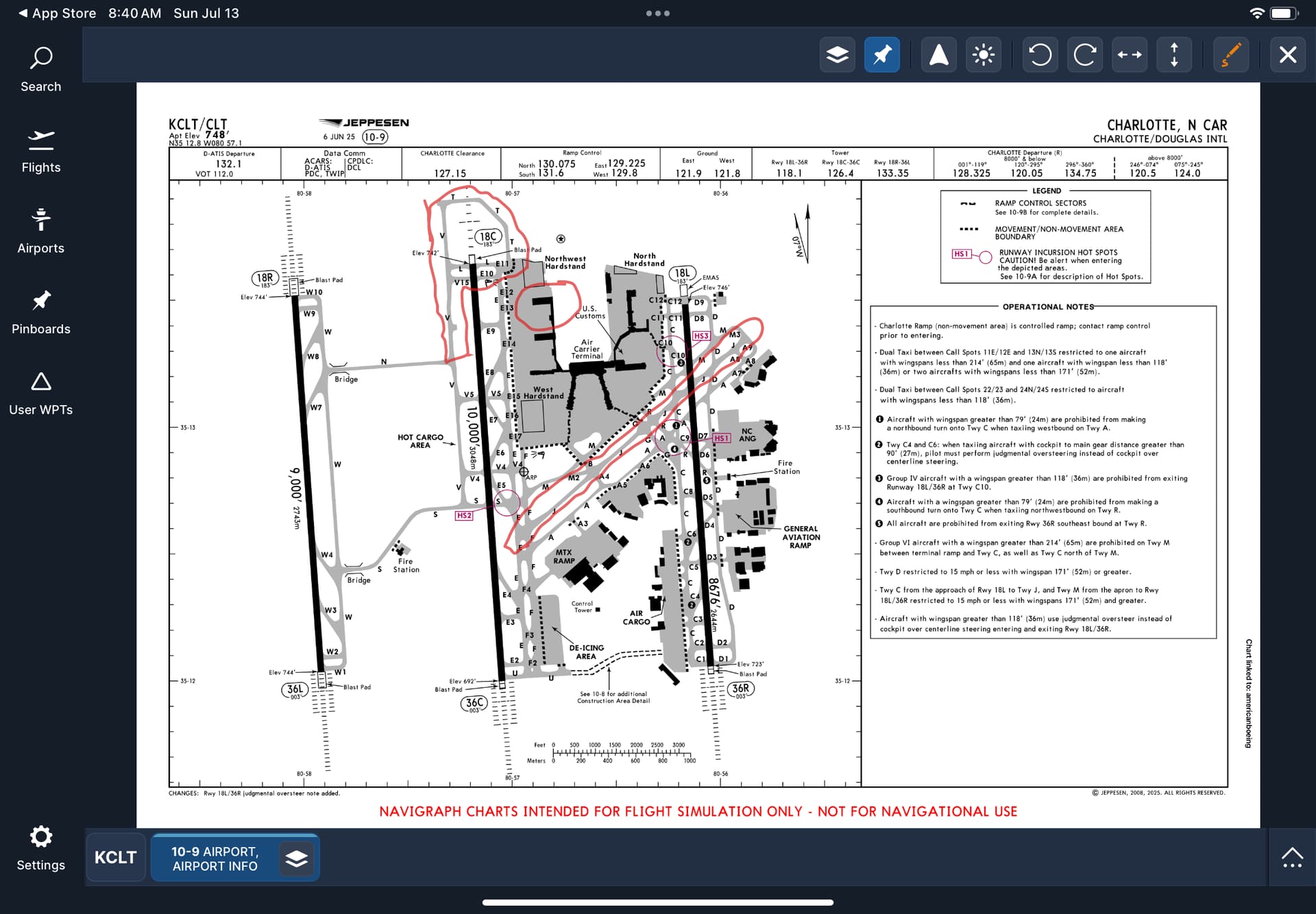Expand the bottom panel chevron
The image size is (1316, 914).
click(x=1292, y=857)
